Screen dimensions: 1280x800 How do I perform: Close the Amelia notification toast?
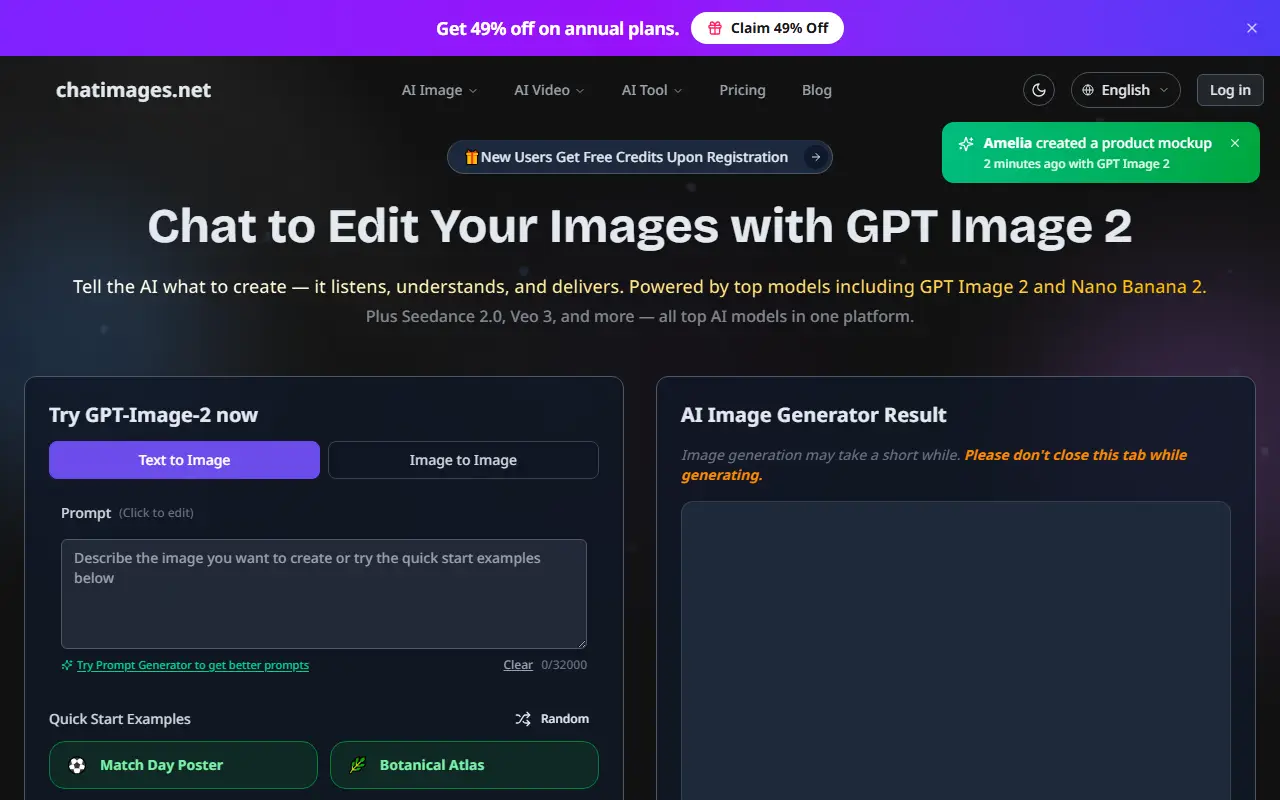(1235, 143)
